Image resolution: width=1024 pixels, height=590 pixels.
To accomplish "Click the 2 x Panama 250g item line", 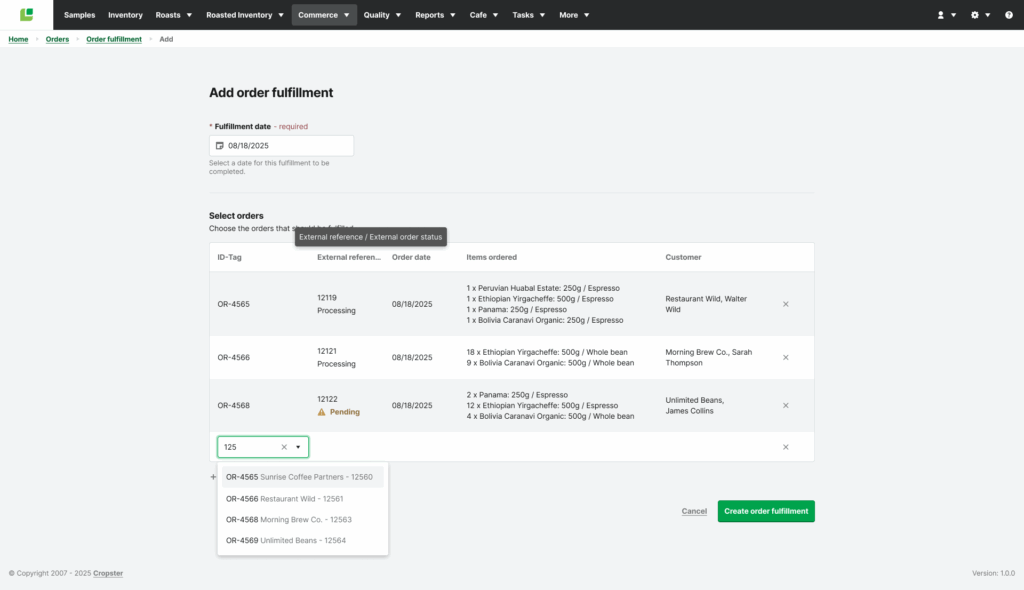I will pyautogui.click(x=517, y=395).
